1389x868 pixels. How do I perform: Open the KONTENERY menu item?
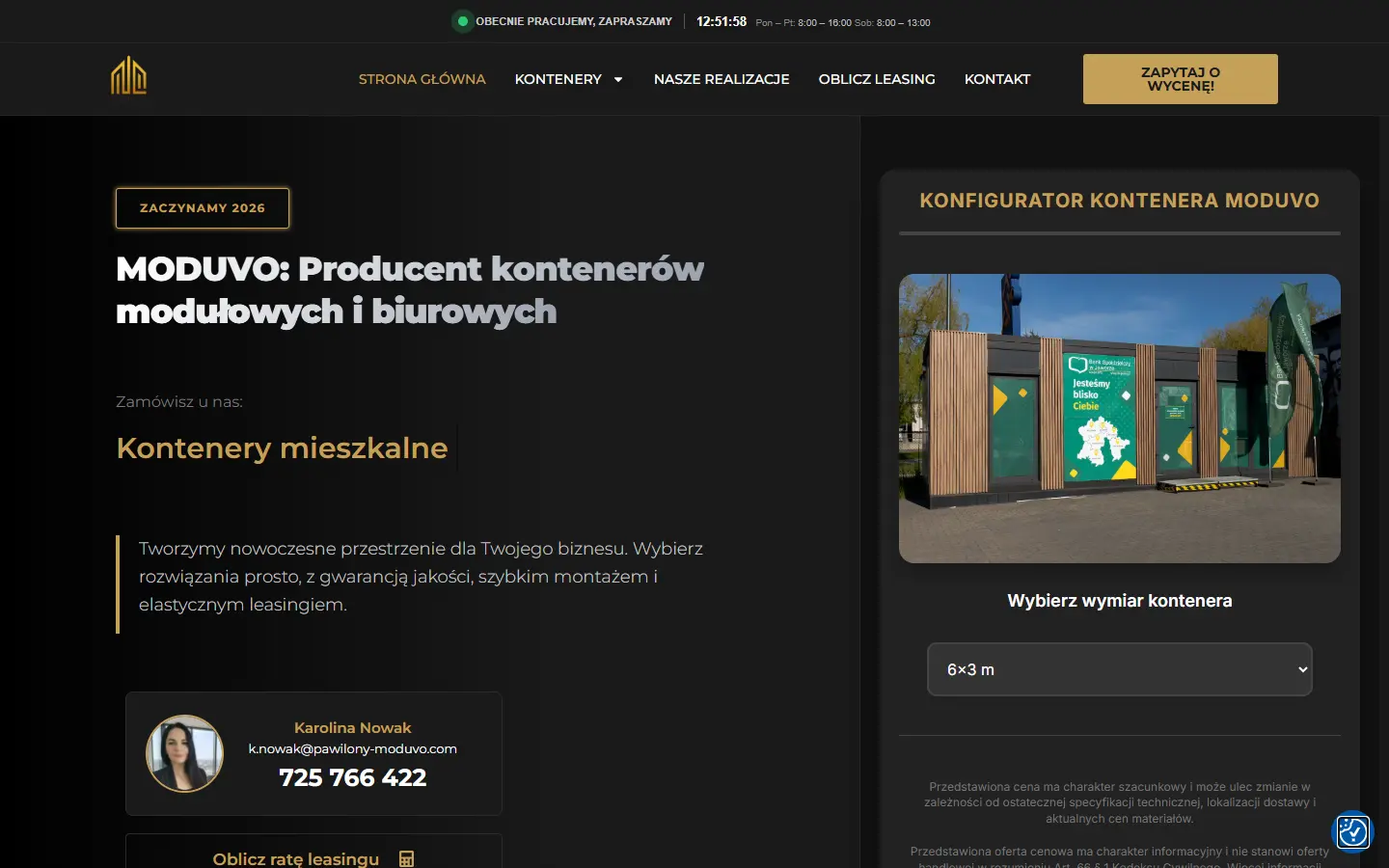pyautogui.click(x=558, y=79)
